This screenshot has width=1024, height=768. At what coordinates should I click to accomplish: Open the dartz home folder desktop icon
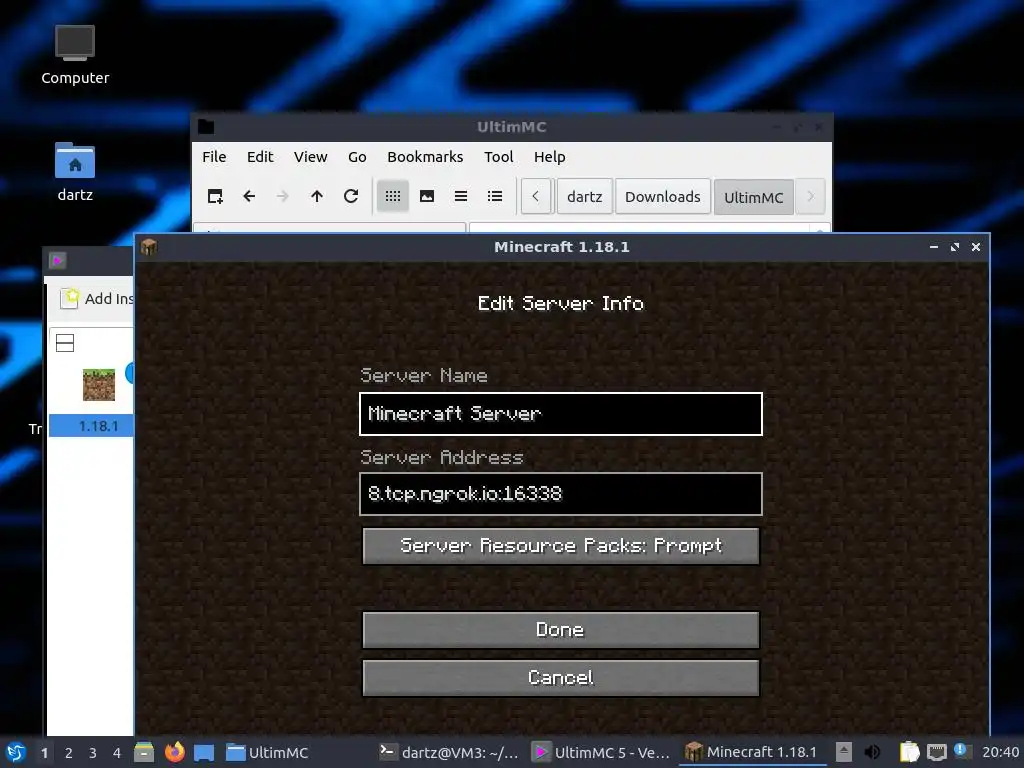(75, 172)
